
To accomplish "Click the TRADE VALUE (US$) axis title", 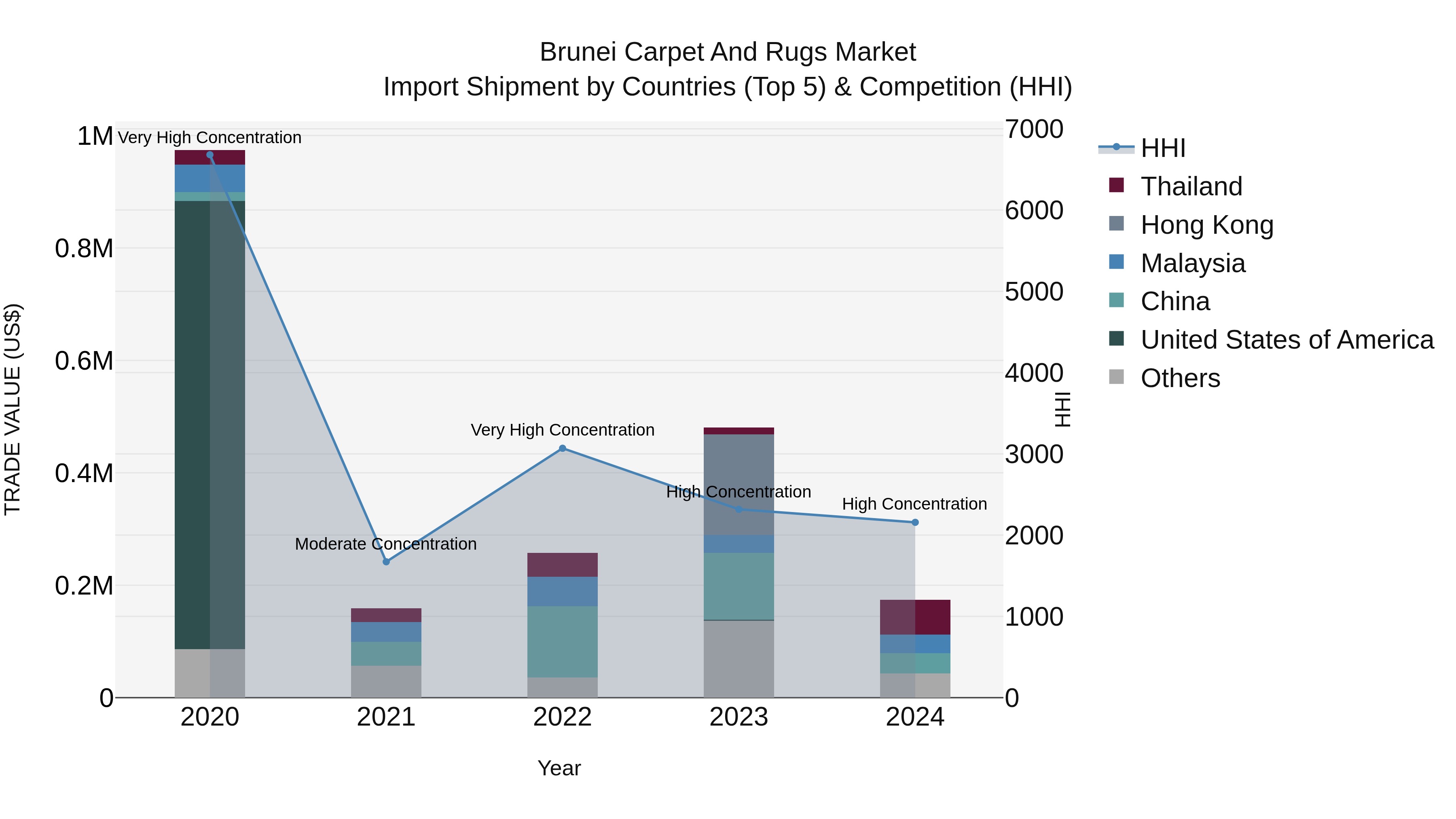I will tap(13, 409).
